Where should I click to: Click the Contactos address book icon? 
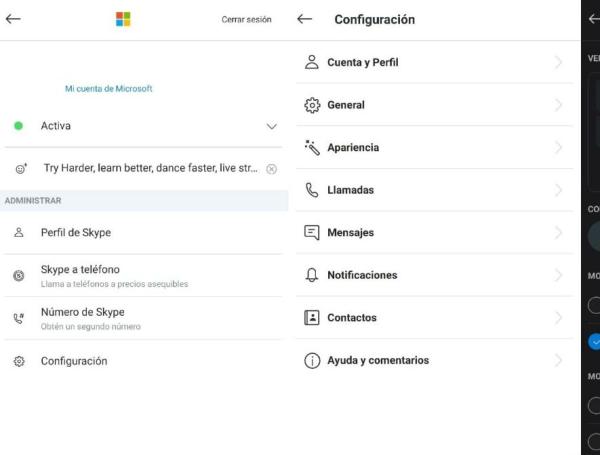click(312, 318)
